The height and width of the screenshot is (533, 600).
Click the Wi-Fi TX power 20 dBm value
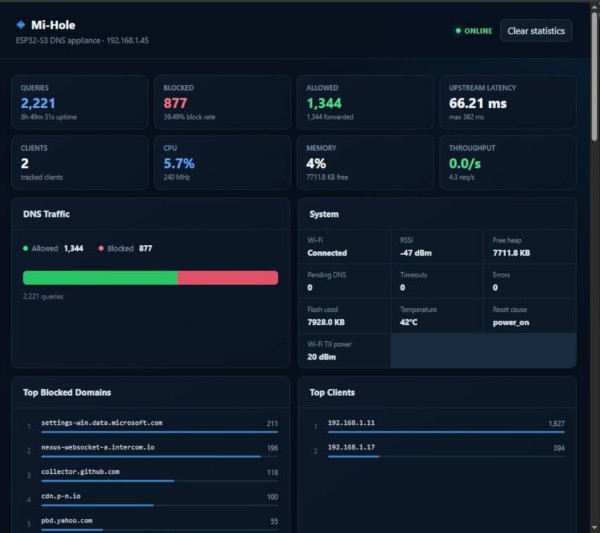[x=321, y=357]
